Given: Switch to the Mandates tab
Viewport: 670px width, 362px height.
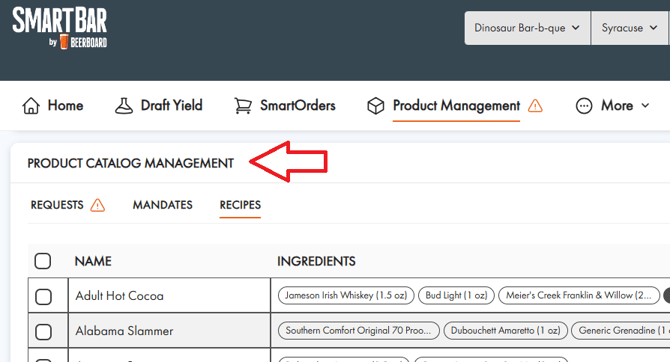Looking at the screenshot, I should [x=162, y=205].
